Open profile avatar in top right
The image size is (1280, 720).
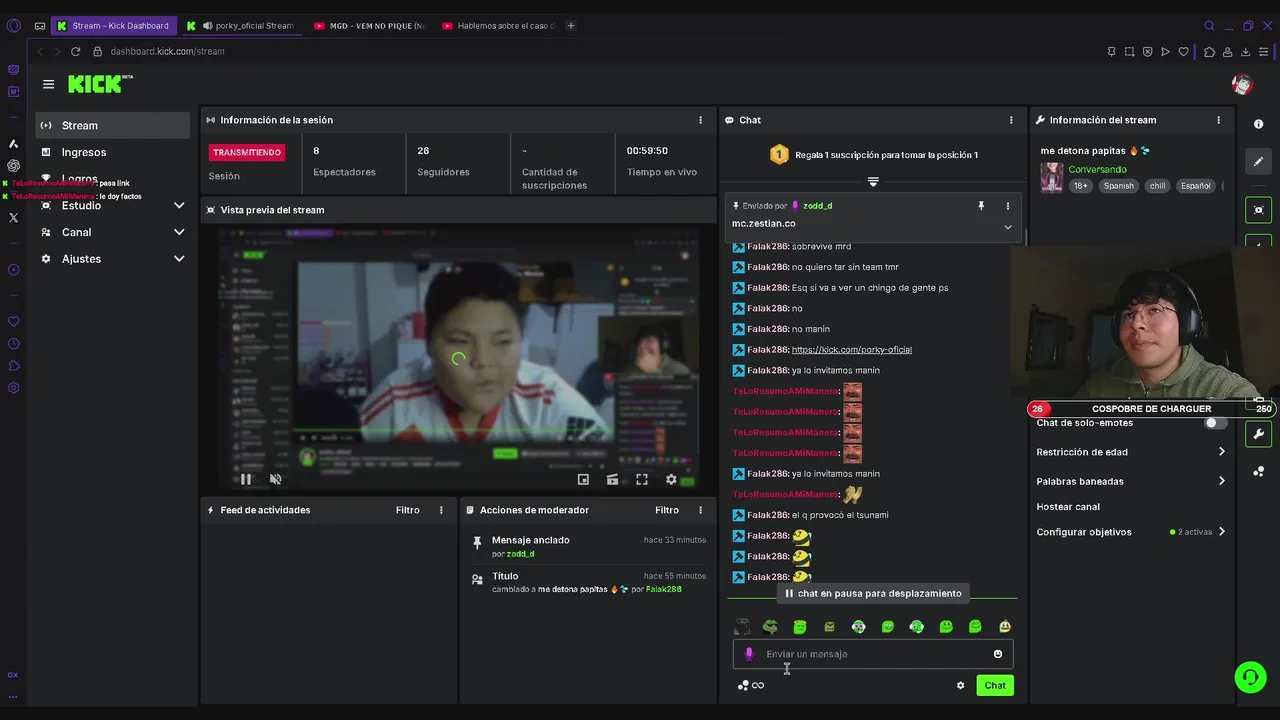coord(1242,85)
